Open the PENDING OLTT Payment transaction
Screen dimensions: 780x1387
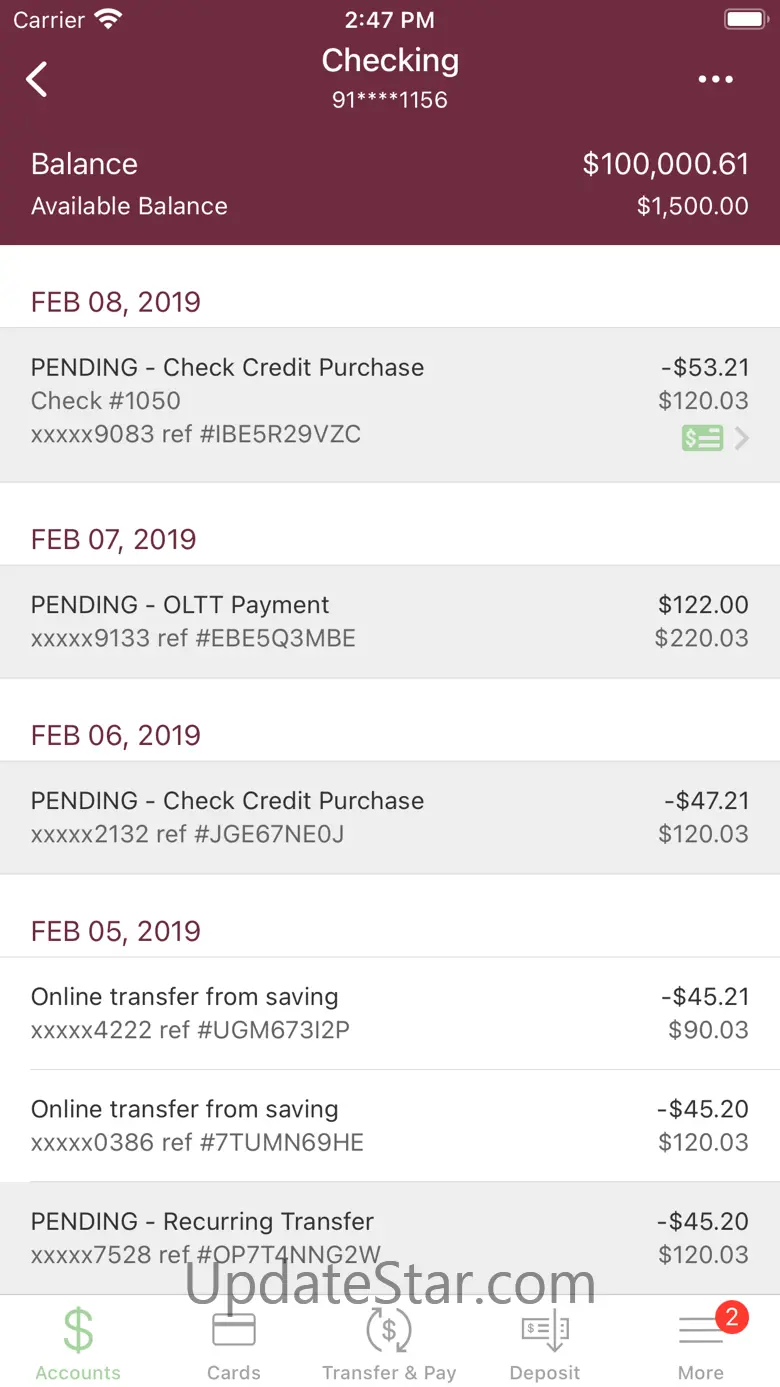(x=390, y=621)
